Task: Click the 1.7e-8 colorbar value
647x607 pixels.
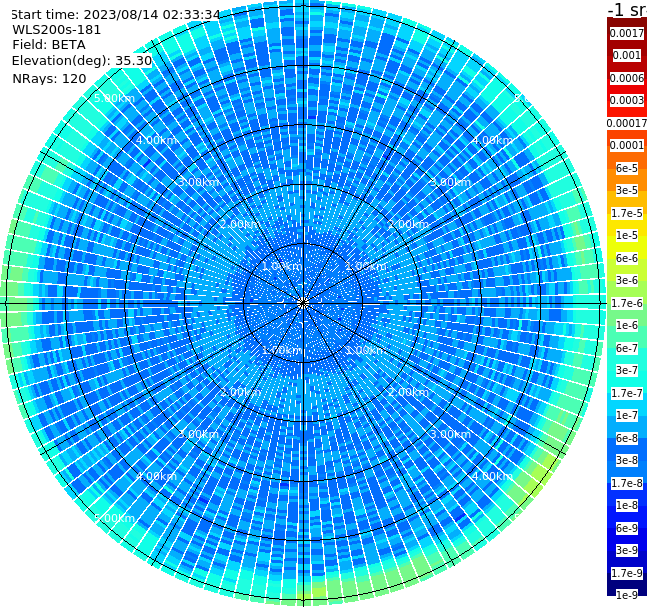Action: pos(627,483)
